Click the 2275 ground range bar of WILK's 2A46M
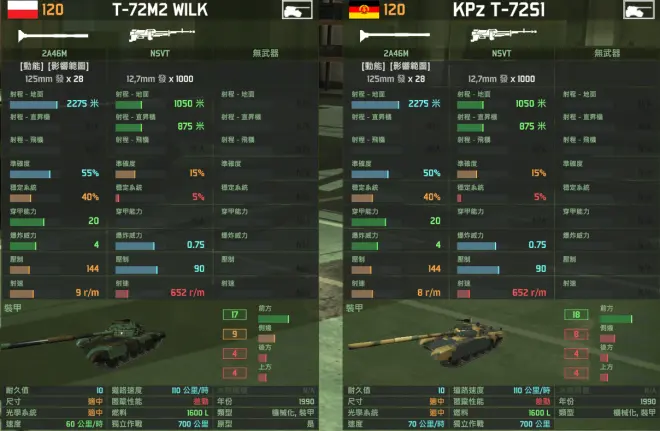 tap(34, 104)
